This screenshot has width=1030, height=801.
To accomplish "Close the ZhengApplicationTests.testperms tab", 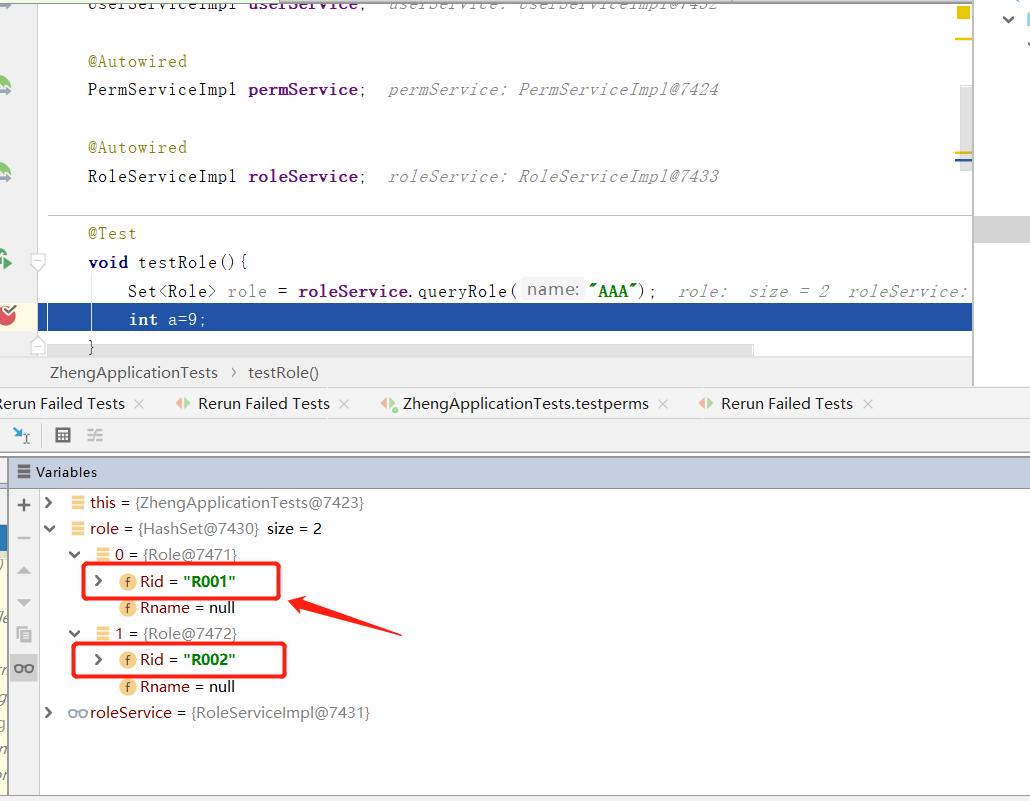I will [x=663, y=404].
